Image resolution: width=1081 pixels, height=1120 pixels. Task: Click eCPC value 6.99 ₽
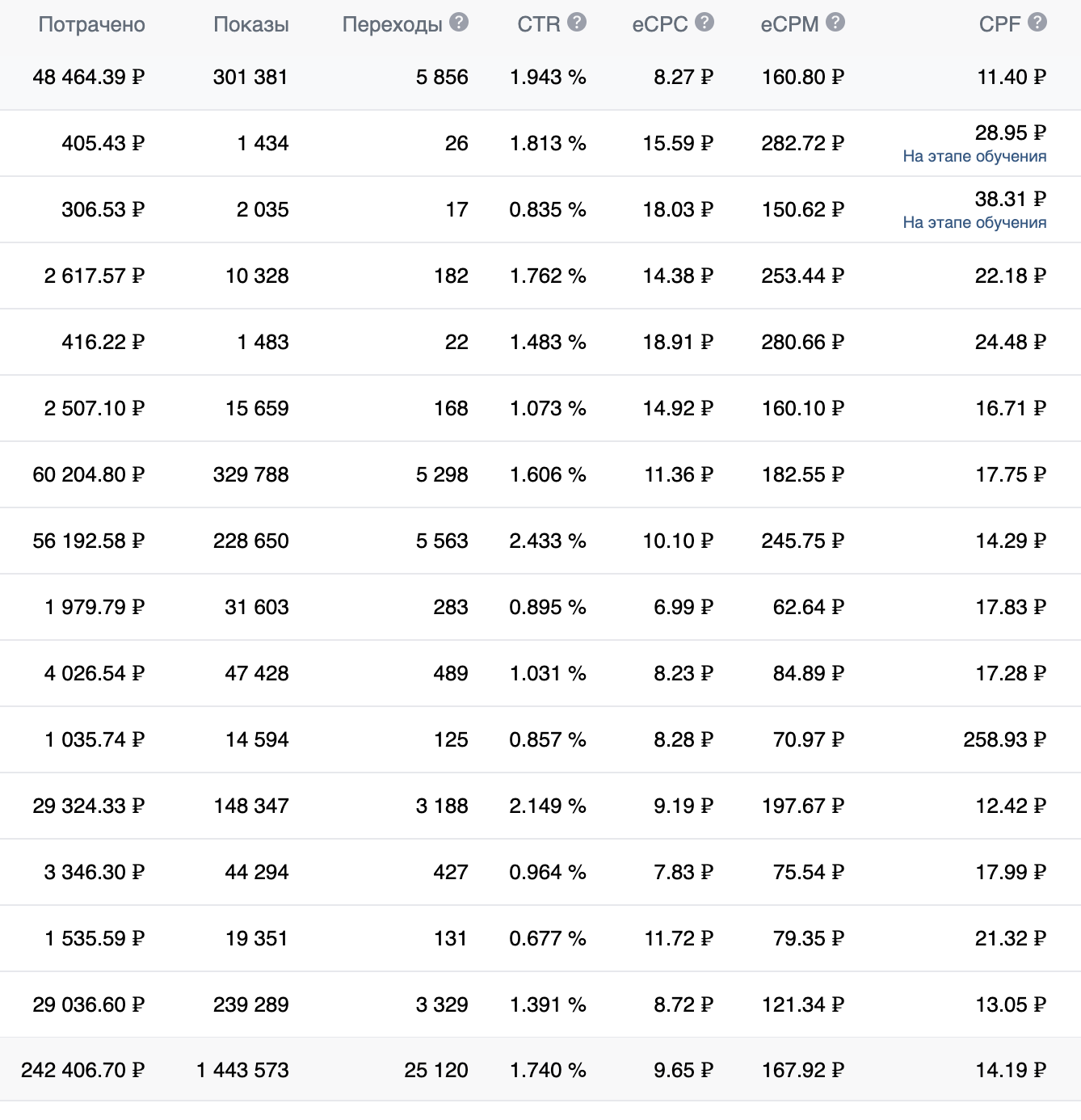coord(684,607)
